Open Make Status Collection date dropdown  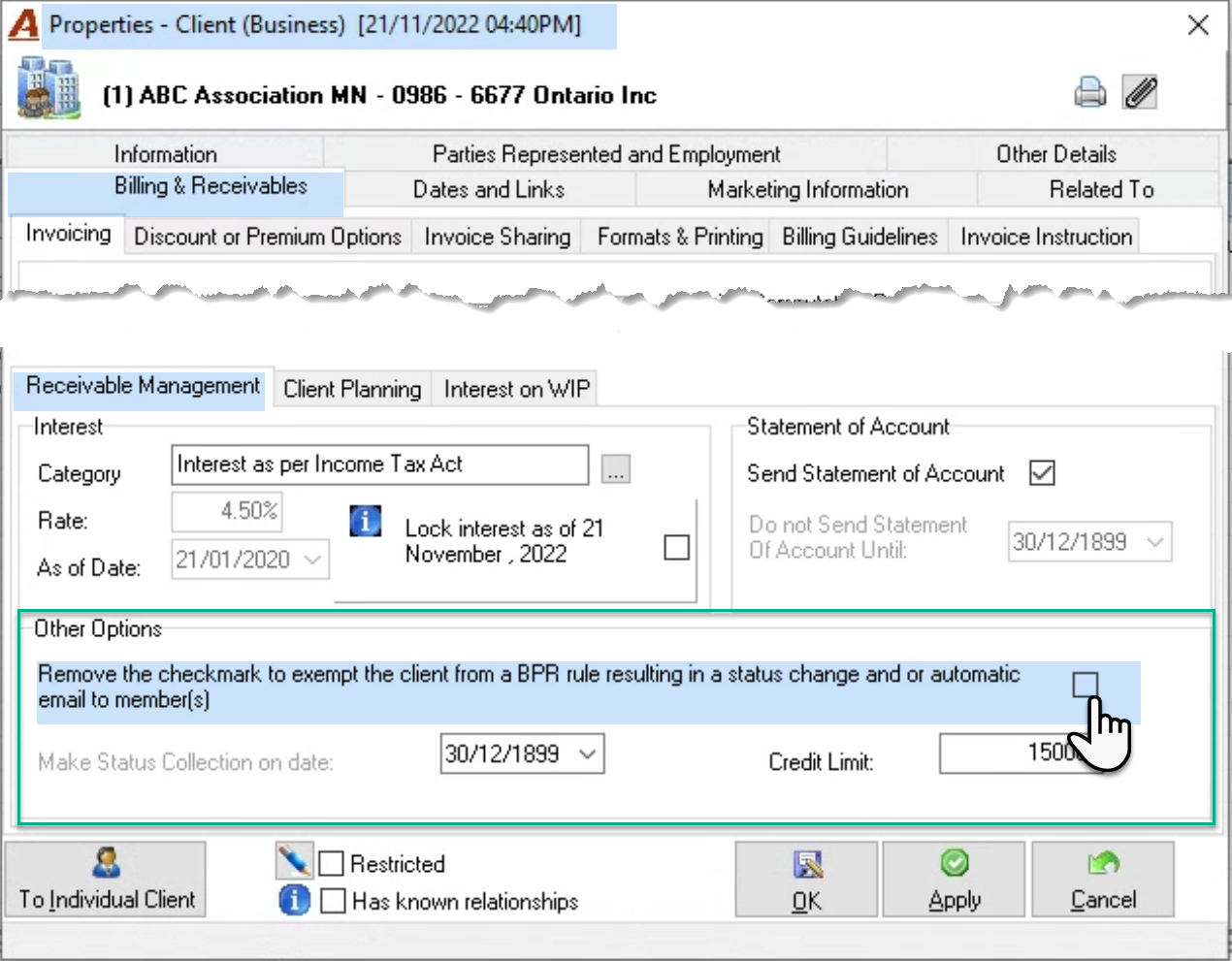coord(588,753)
